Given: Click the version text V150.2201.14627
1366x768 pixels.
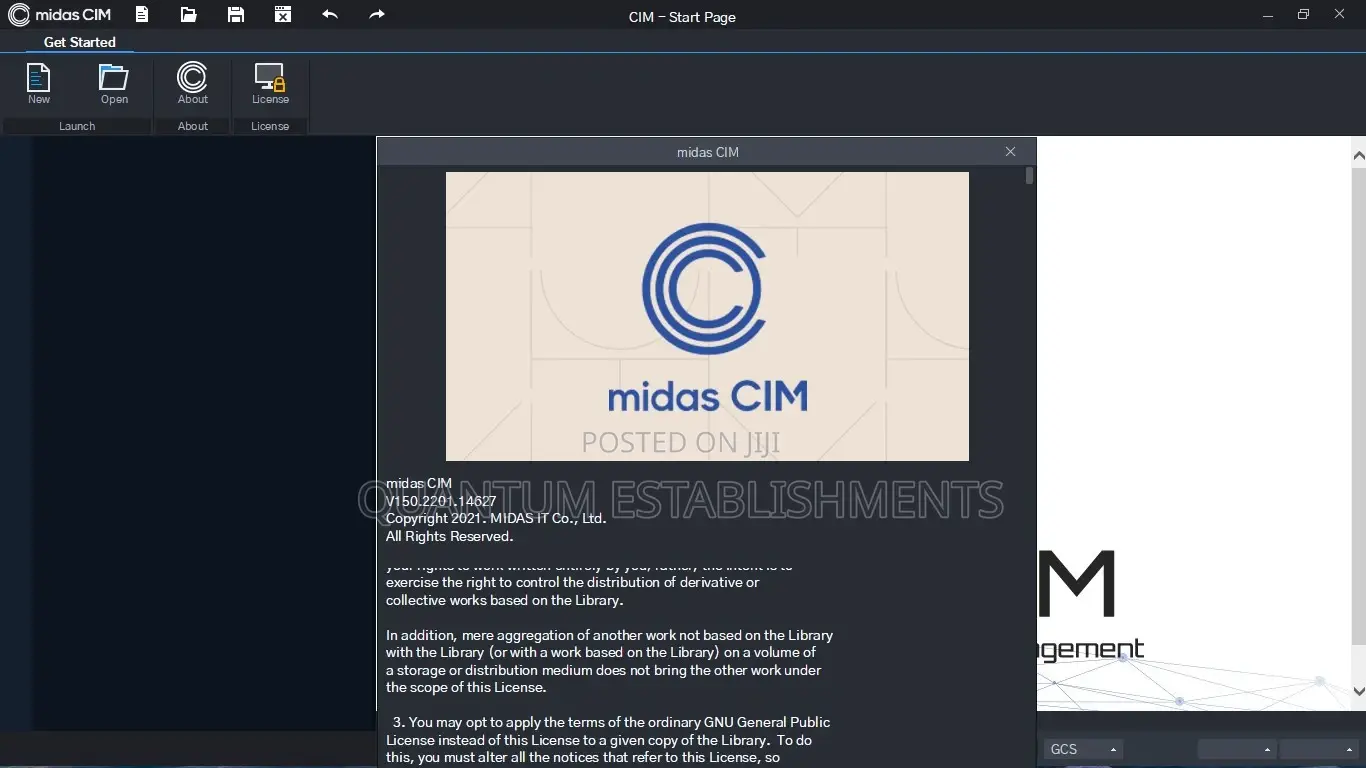Looking at the screenshot, I should point(441,501).
